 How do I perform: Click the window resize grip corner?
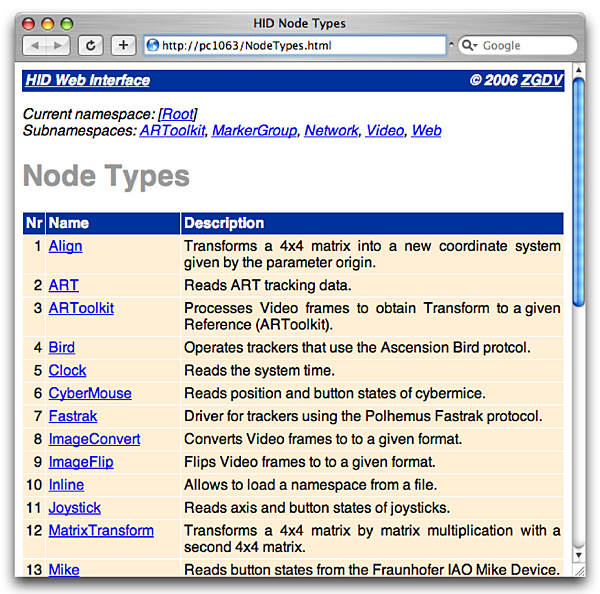click(580, 571)
